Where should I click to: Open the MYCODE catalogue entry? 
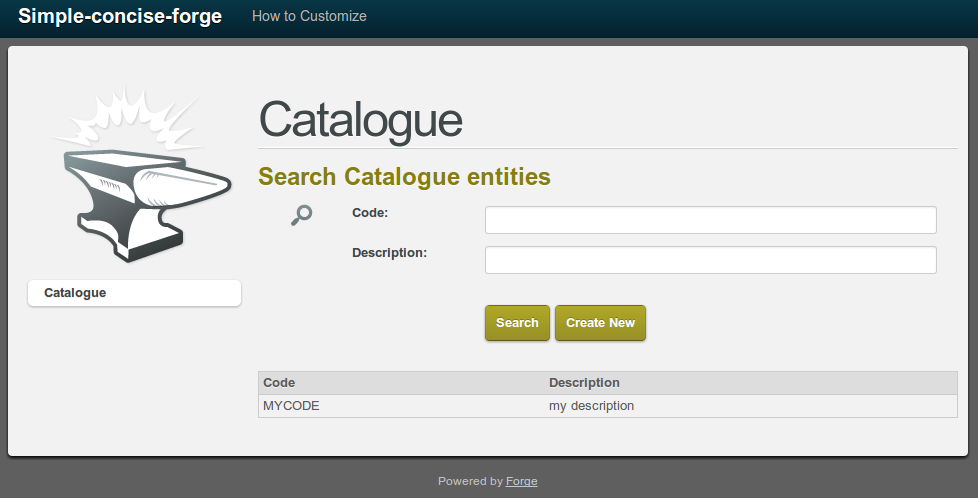[x=291, y=406]
